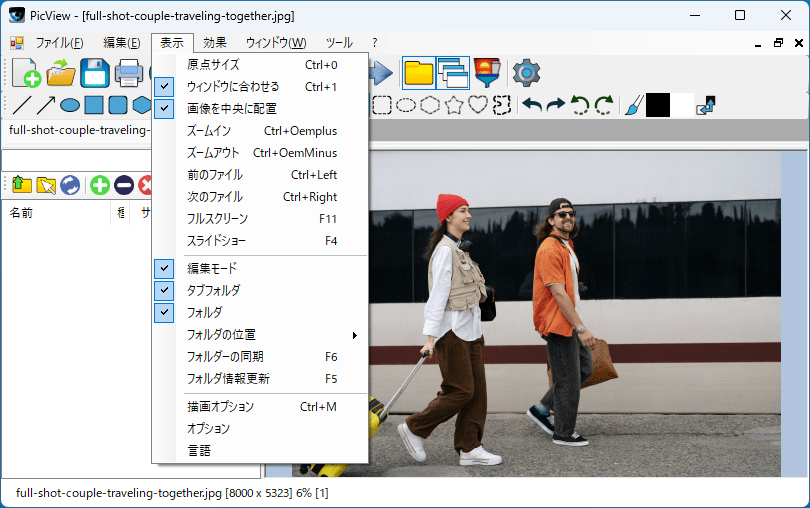The width and height of the screenshot is (810, 508).
Task: Select the arrow drawing tool
Action: tap(45, 105)
